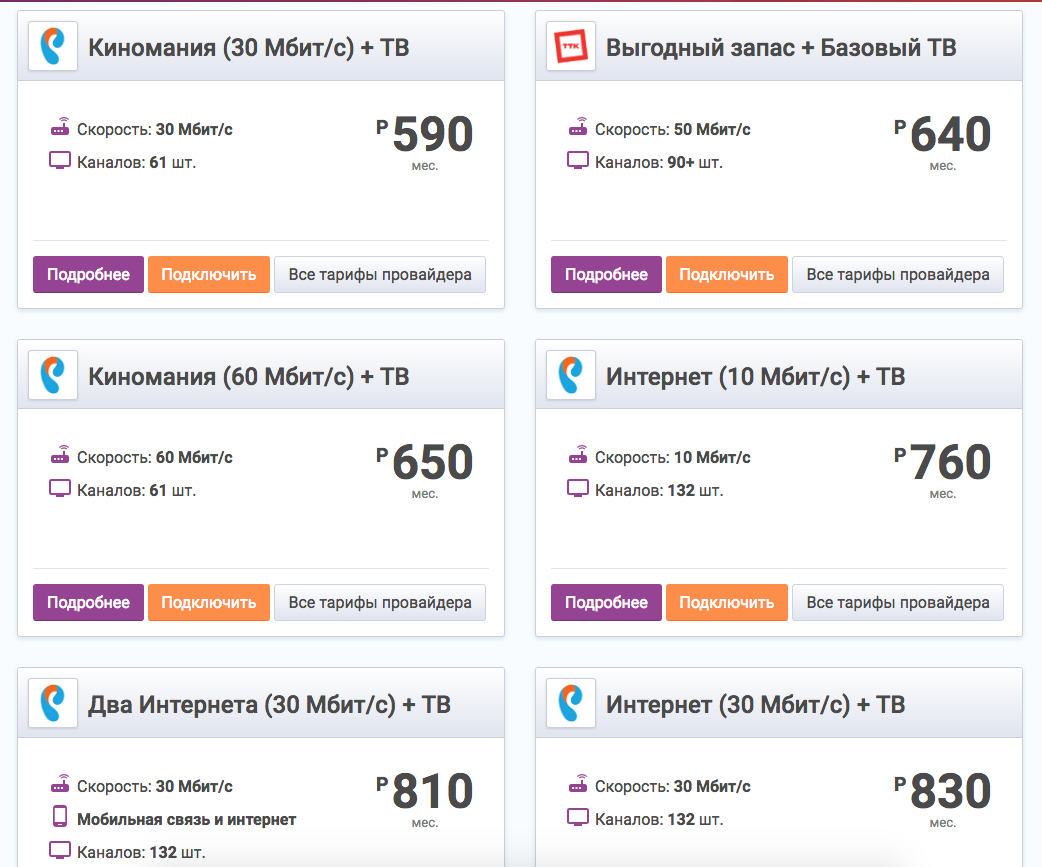1042x867 pixels.
Task: Click the Два Интернета (30 Мбит/с) + ТВ title
Action: click(x=269, y=704)
